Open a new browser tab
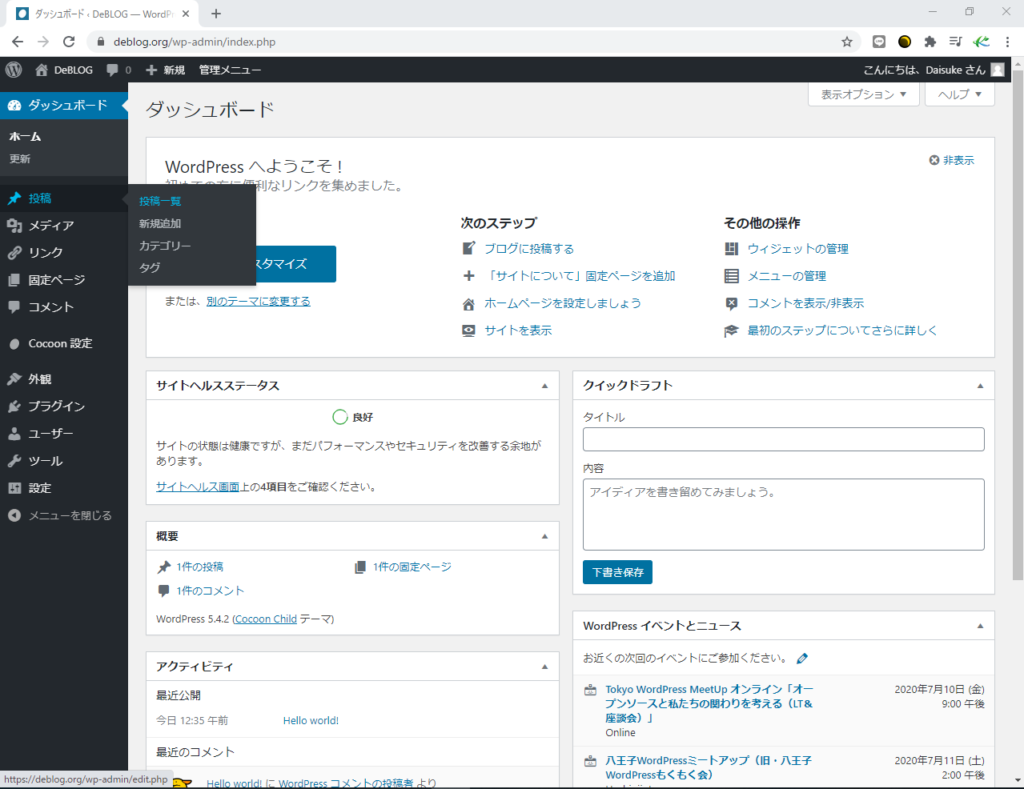 pos(216,13)
